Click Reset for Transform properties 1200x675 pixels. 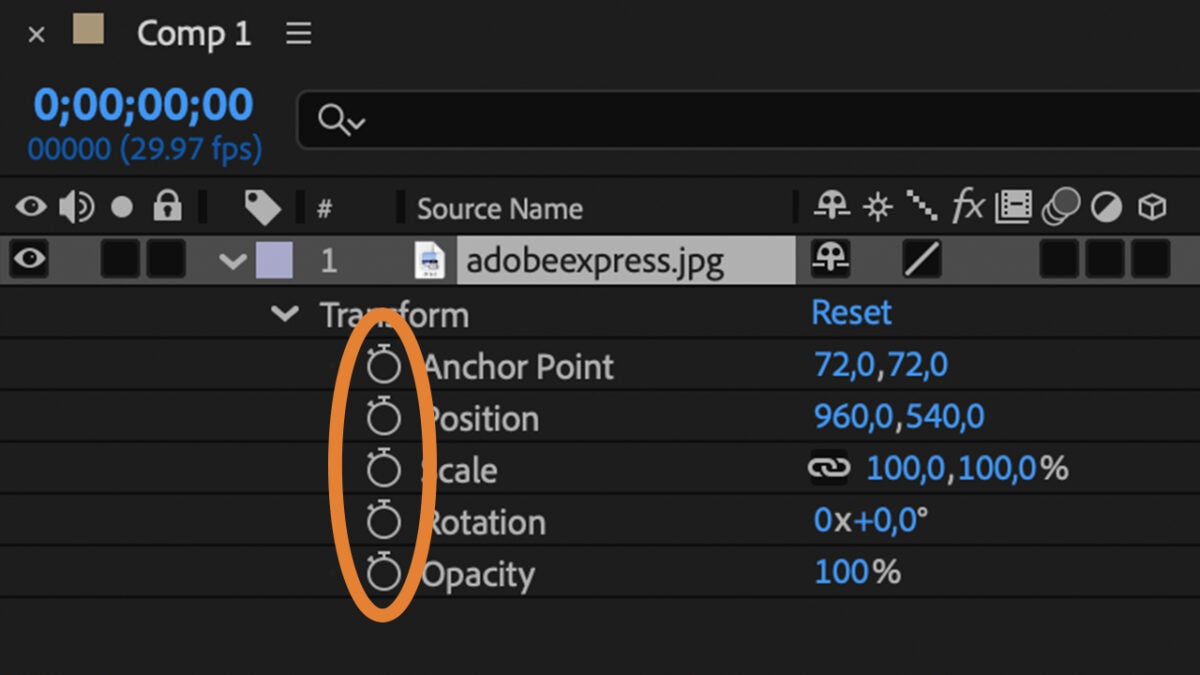point(851,313)
